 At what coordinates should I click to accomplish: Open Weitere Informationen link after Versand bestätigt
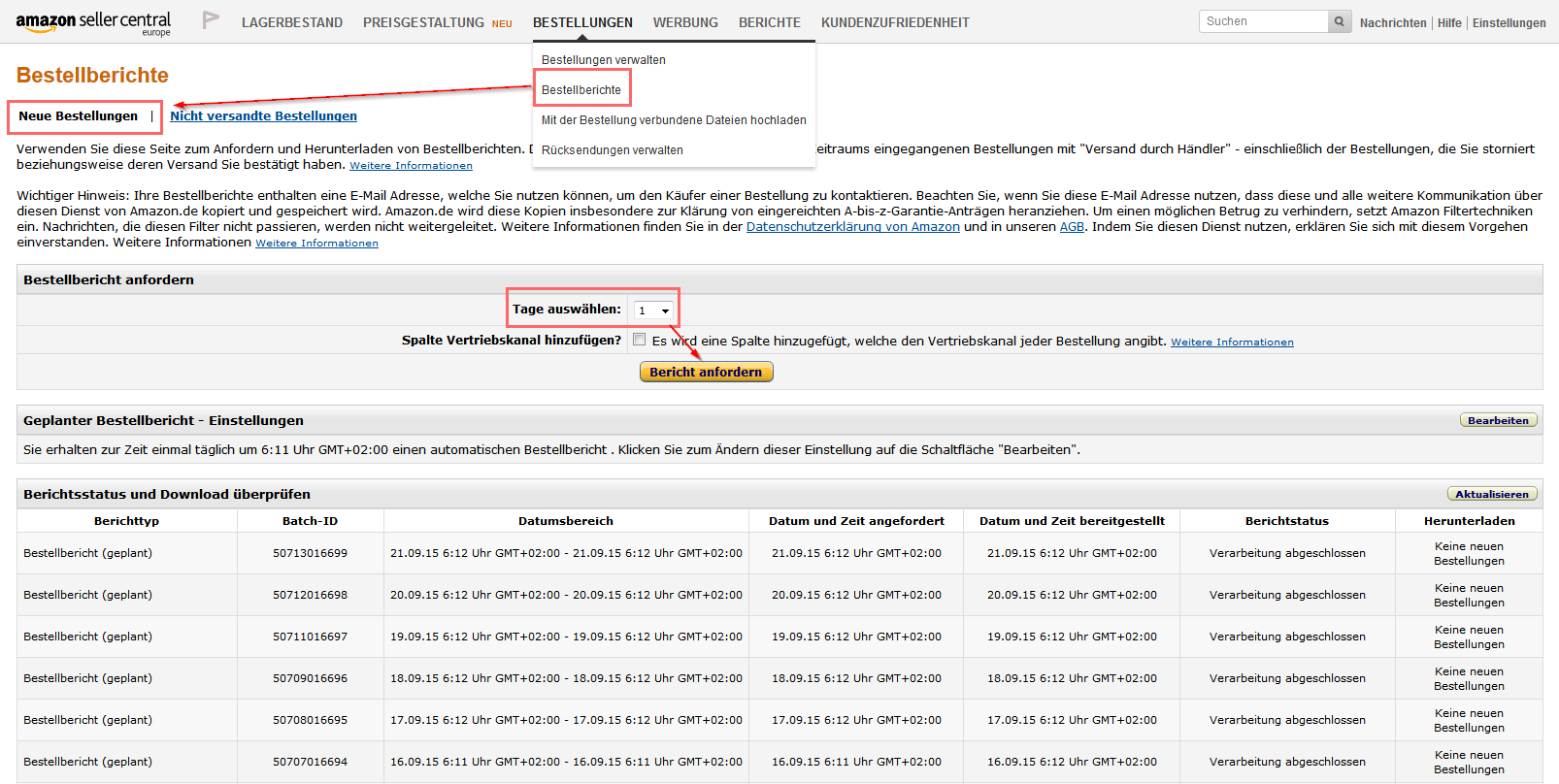[x=412, y=166]
